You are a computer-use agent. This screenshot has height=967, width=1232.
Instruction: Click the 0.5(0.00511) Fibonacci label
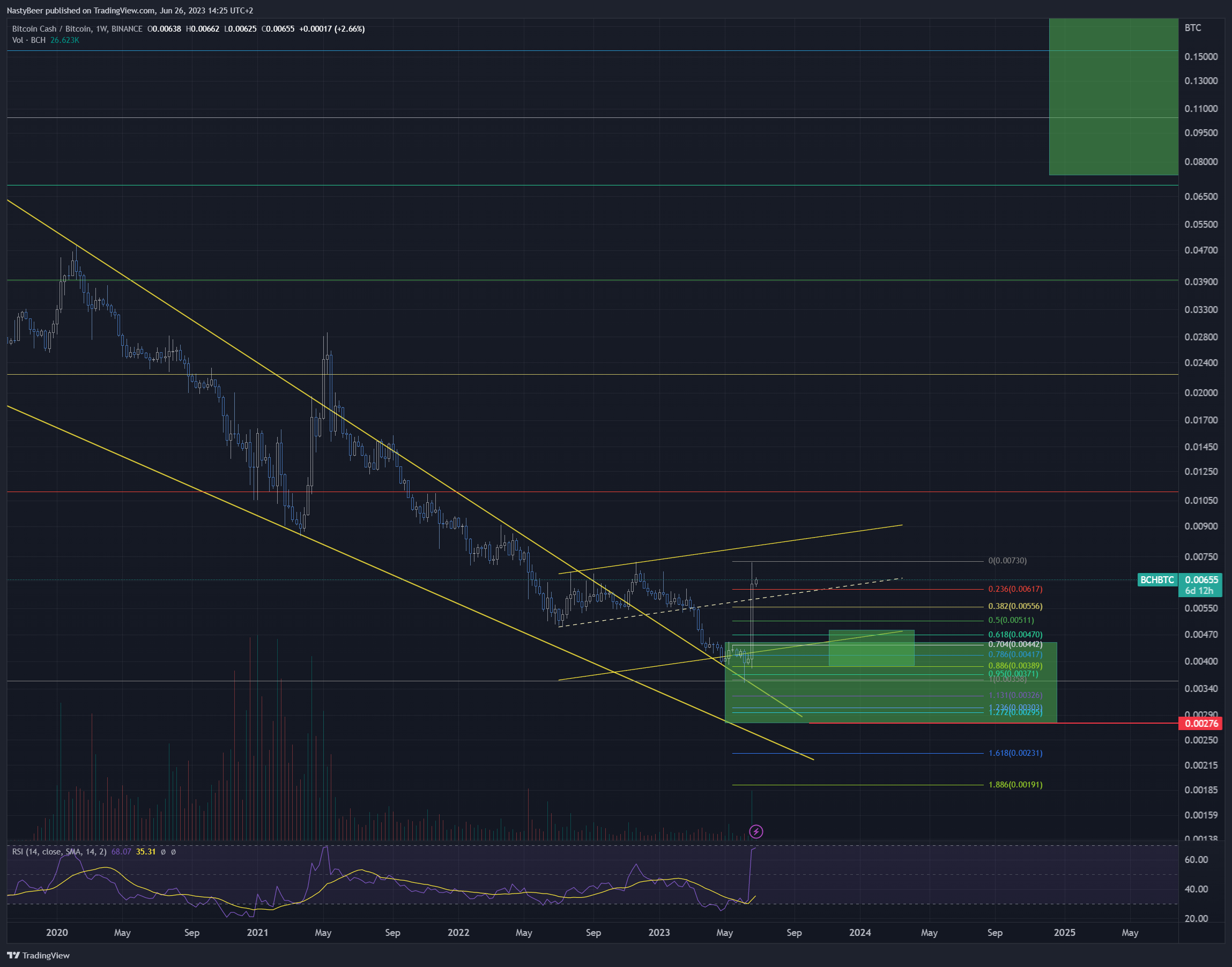1011,620
